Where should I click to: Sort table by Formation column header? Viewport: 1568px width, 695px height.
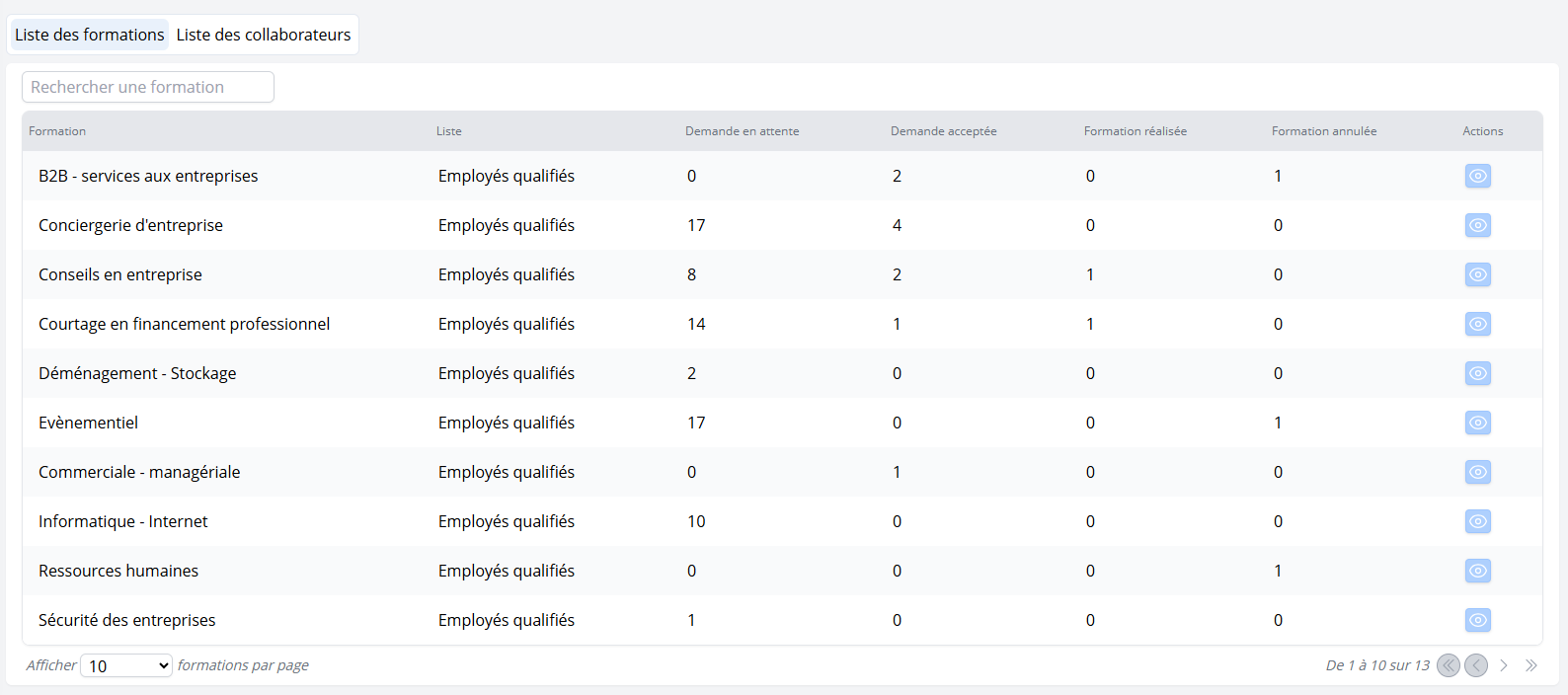click(57, 131)
